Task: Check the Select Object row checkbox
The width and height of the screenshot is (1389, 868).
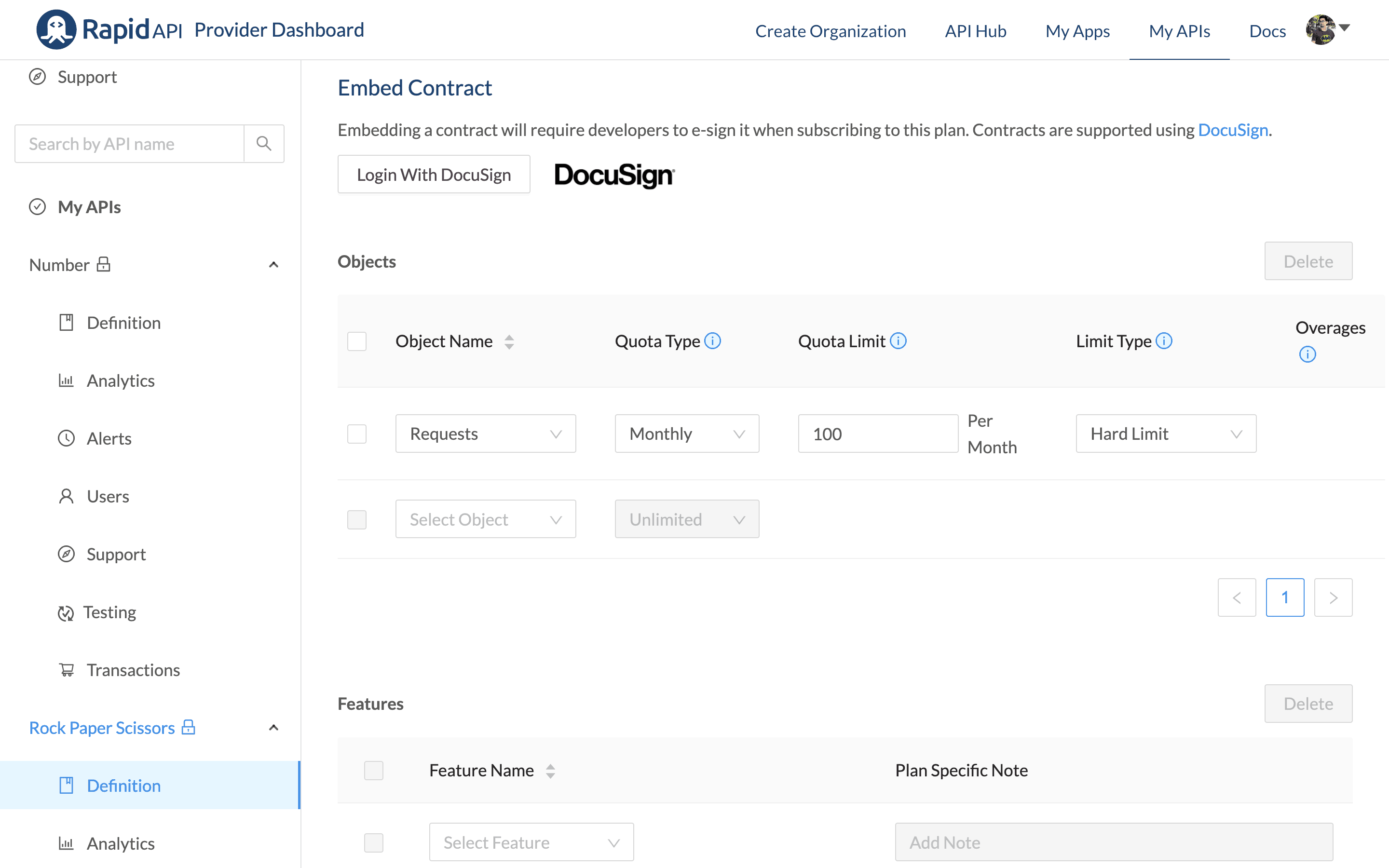Action: pos(357,519)
